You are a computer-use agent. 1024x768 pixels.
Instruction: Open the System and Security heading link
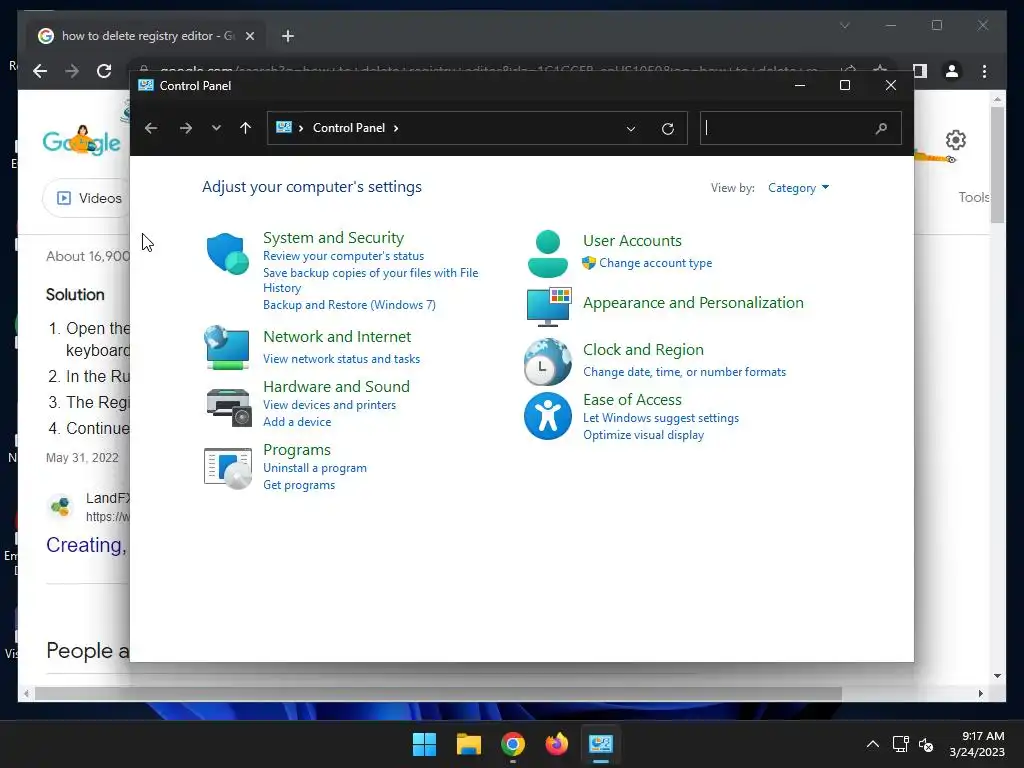pos(333,238)
